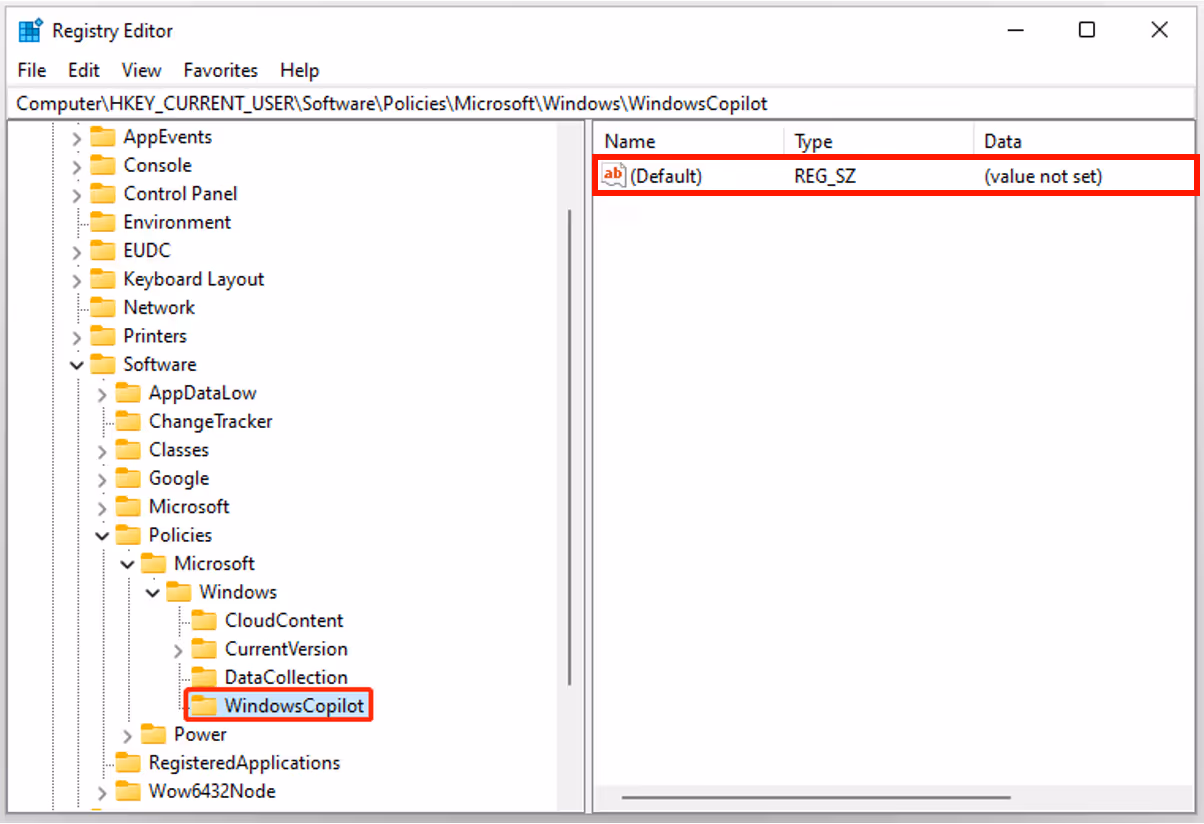Click the Registry Editor title bar icon
Image resolution: width=1204 pixels, height=824 pixels.
pos(30,31)
